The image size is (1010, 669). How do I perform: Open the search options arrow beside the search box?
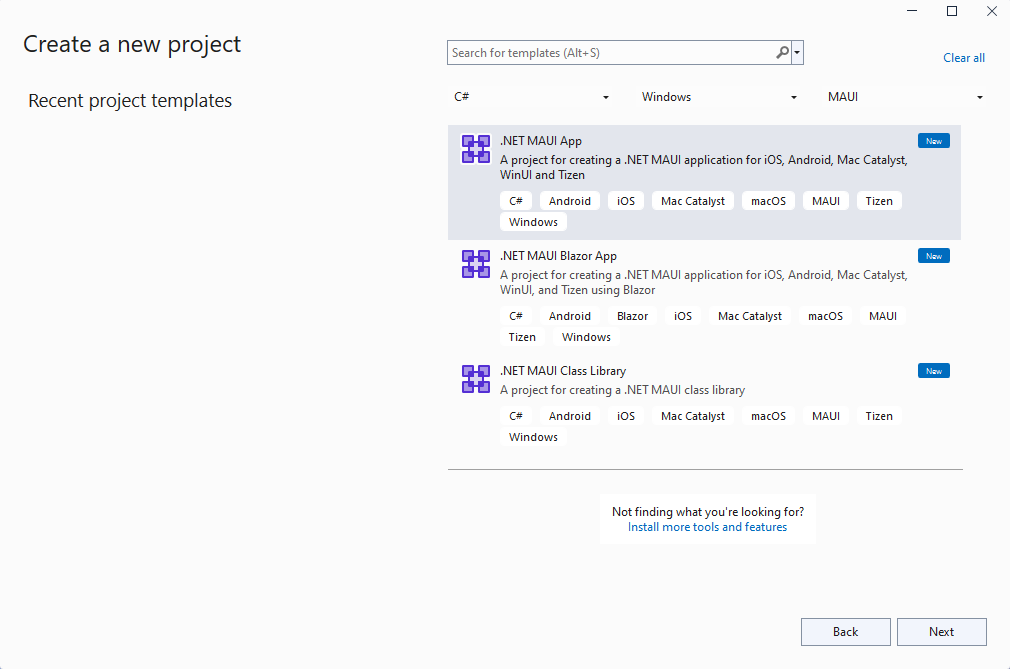pyautogui.click(x=796, y=52)
